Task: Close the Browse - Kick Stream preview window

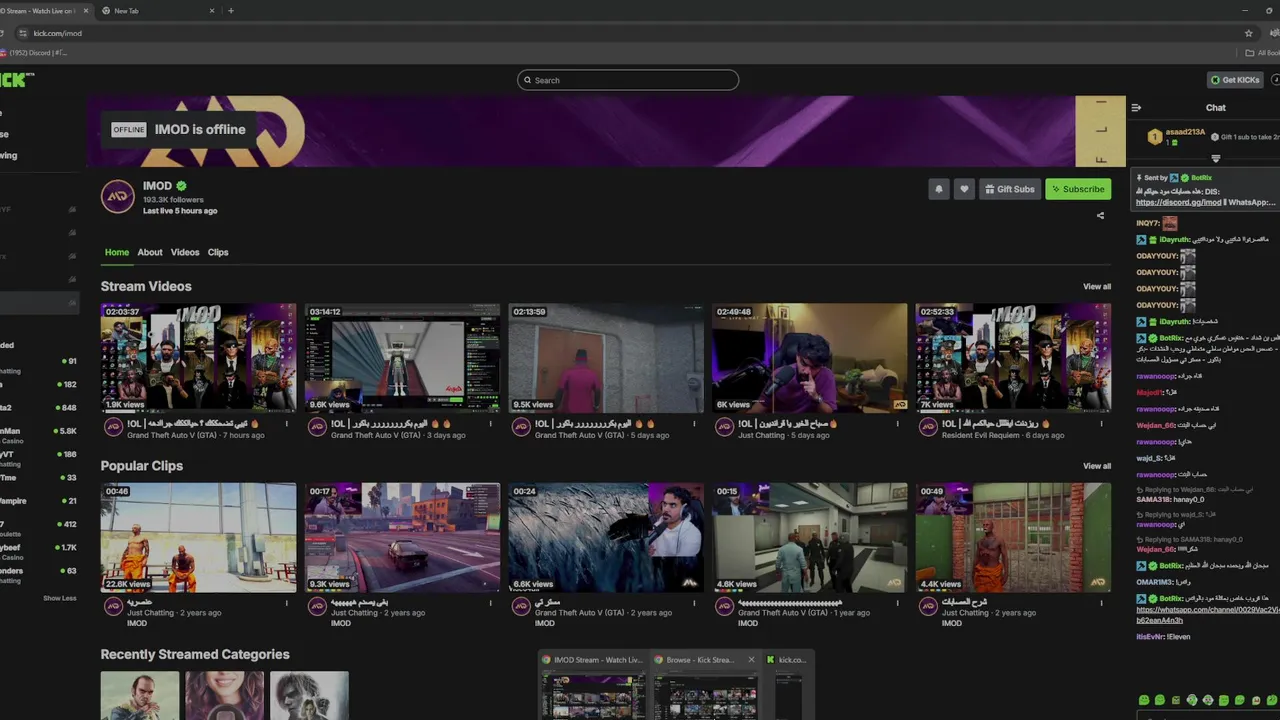Action: pyautogui.click(x=751, y=660)
